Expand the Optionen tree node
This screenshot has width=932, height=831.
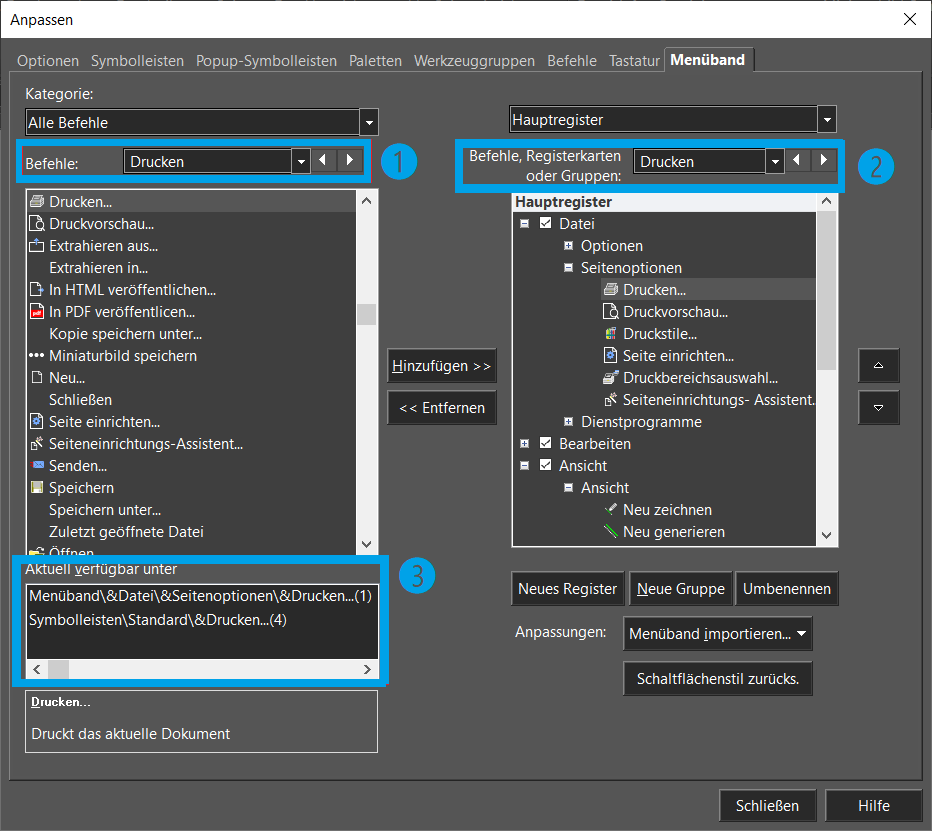(568, 245)
